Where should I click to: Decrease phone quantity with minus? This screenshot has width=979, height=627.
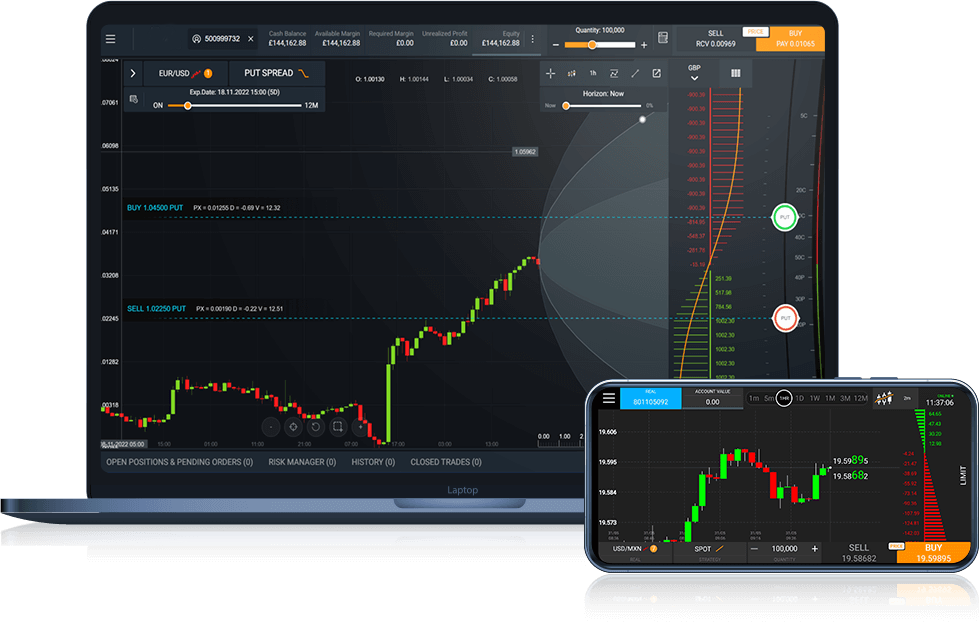pos(754,549)
